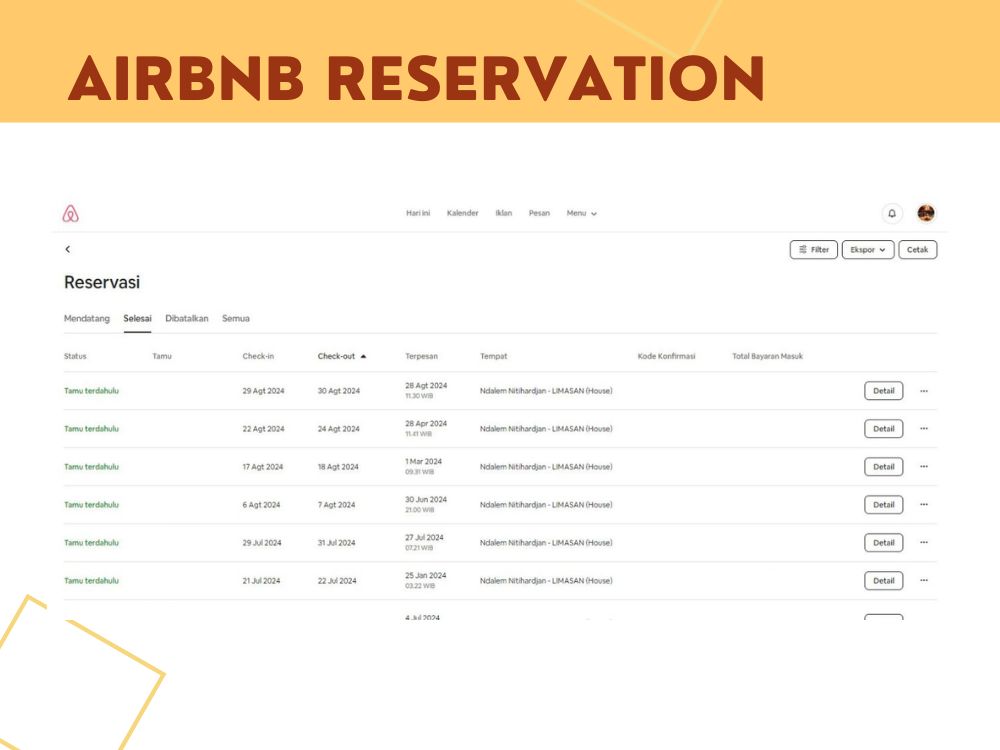Expand the Menu dropdown in top navigation
1000x750 pixels.
click(582, 213)
